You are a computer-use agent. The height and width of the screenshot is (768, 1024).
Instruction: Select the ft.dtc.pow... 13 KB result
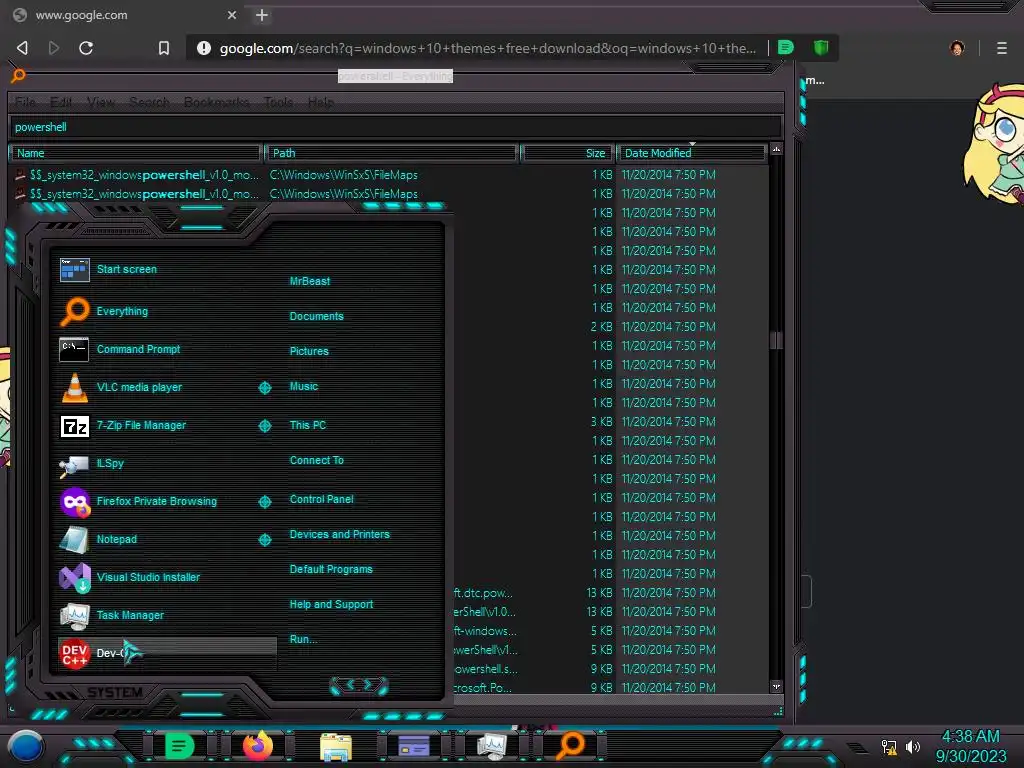pyautogui.click(x=611, y=593)
